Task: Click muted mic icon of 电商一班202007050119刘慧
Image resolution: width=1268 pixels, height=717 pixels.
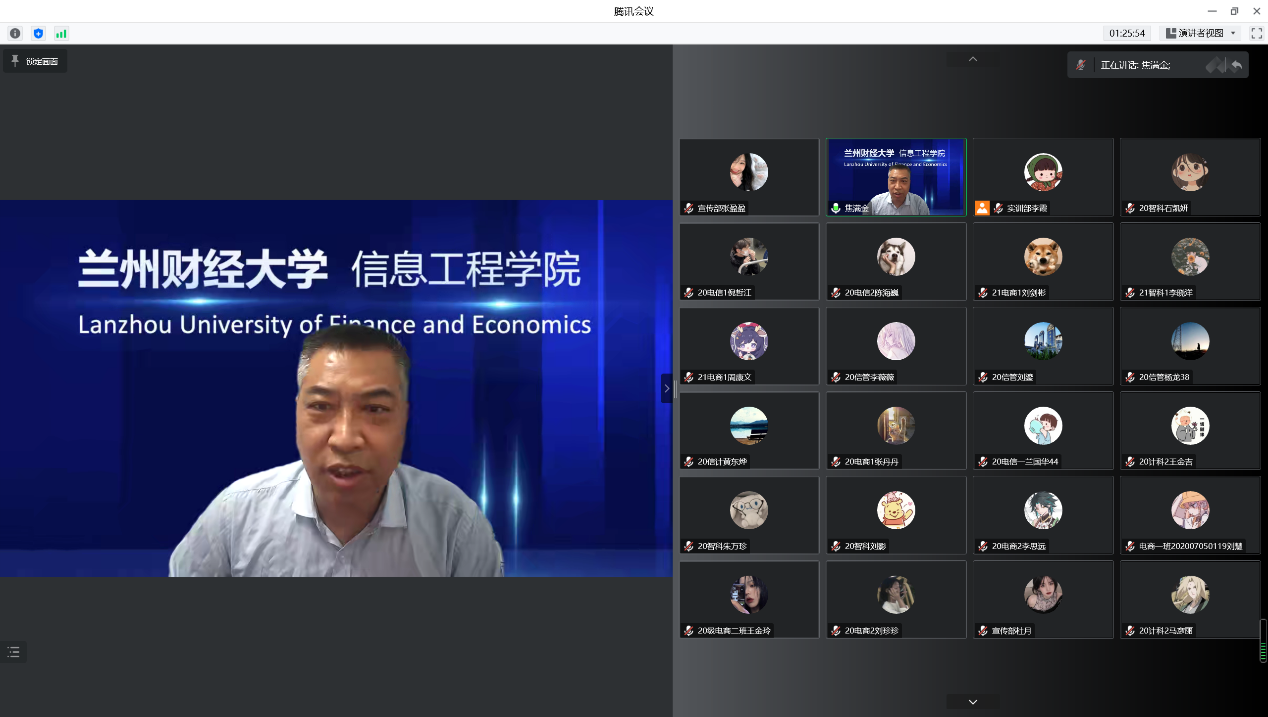Action: coord(1130,546)
